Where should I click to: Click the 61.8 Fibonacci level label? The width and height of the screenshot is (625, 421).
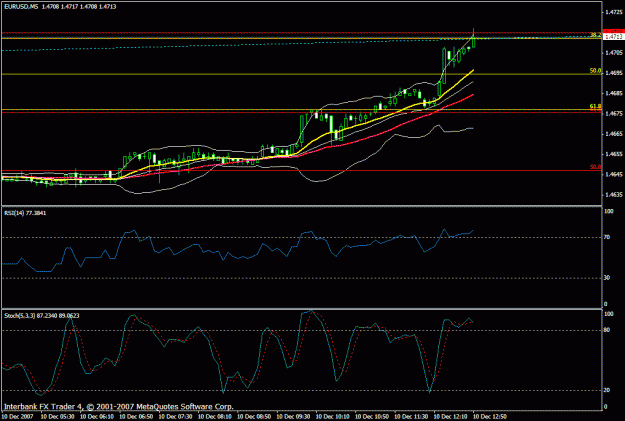coord(596,106)
